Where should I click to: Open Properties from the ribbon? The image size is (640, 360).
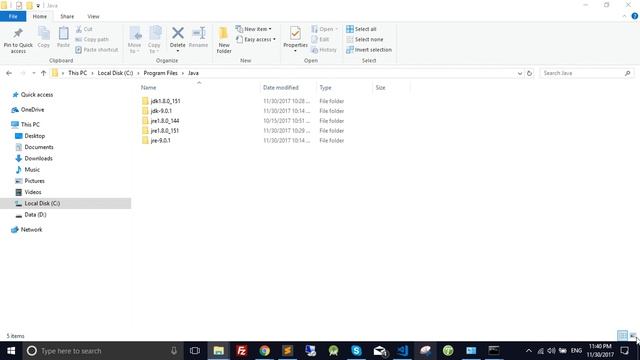pos(295,39)
